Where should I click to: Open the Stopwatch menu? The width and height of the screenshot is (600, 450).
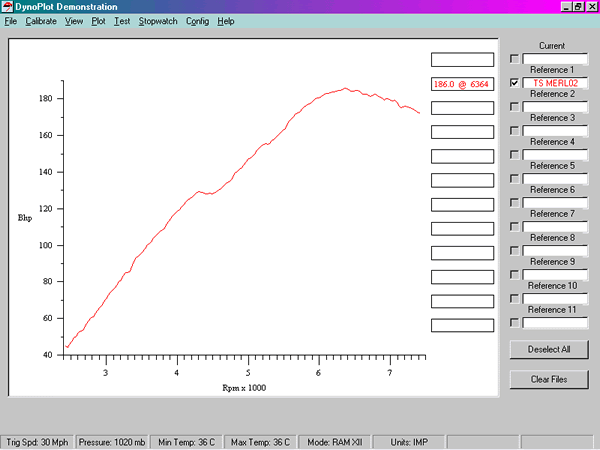point(158,21)
